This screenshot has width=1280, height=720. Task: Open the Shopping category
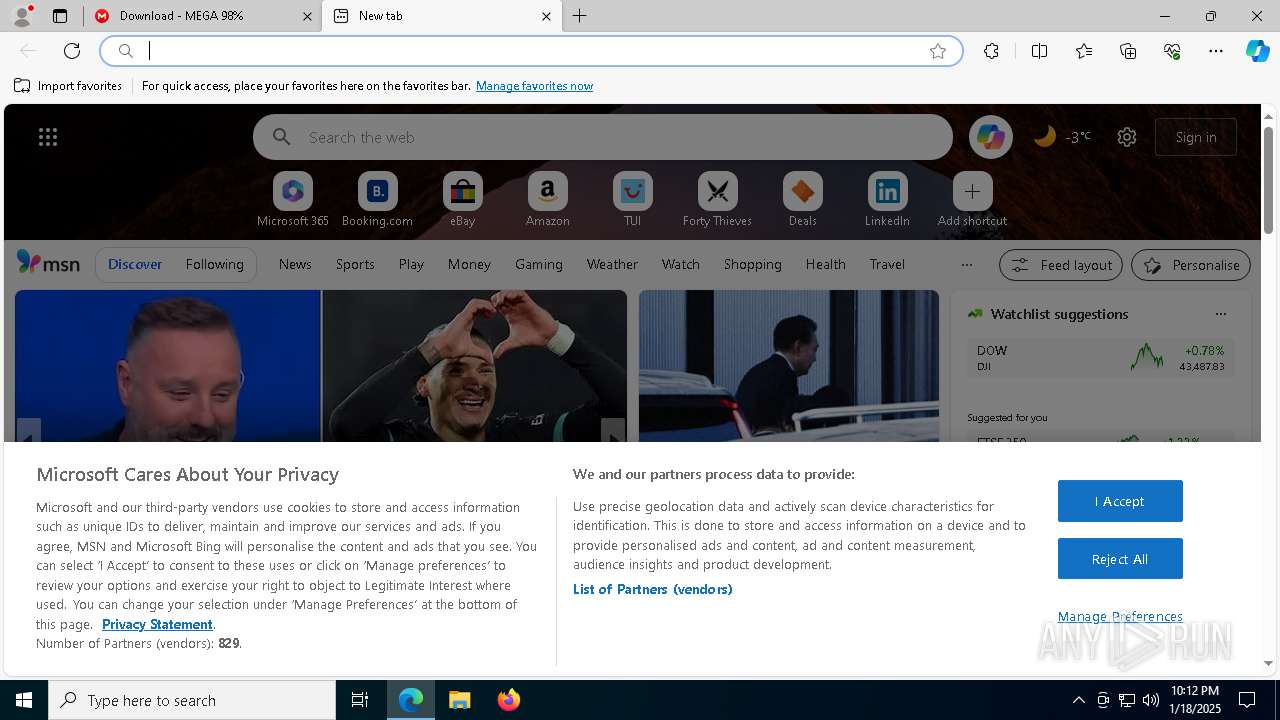(753, 264)
